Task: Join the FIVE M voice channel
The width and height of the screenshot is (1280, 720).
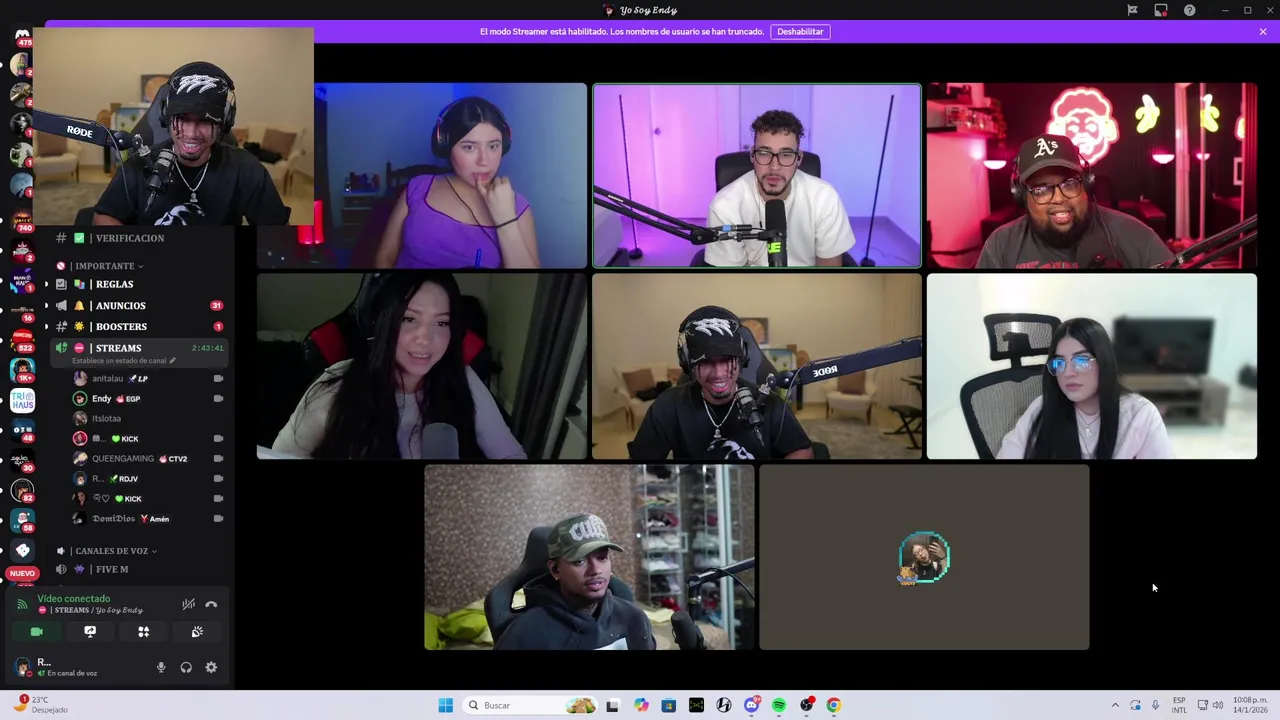Action: pyautogui.click(x=138, y=569)
